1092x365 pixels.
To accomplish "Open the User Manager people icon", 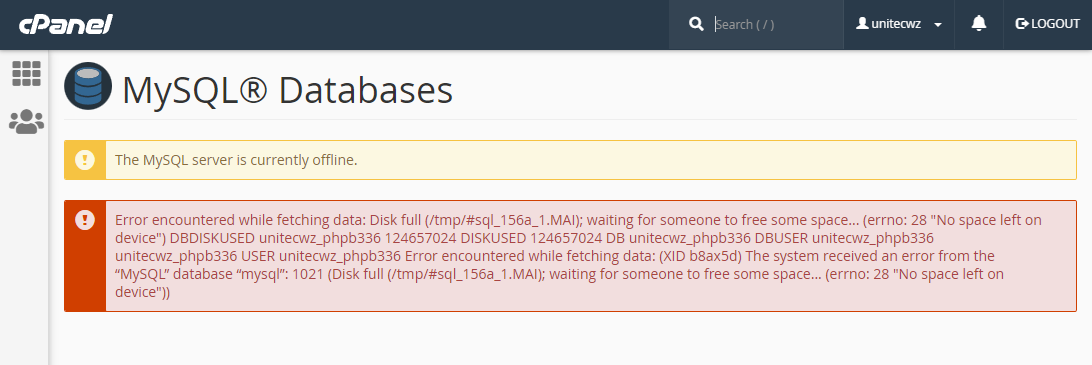I will [26, 122].
